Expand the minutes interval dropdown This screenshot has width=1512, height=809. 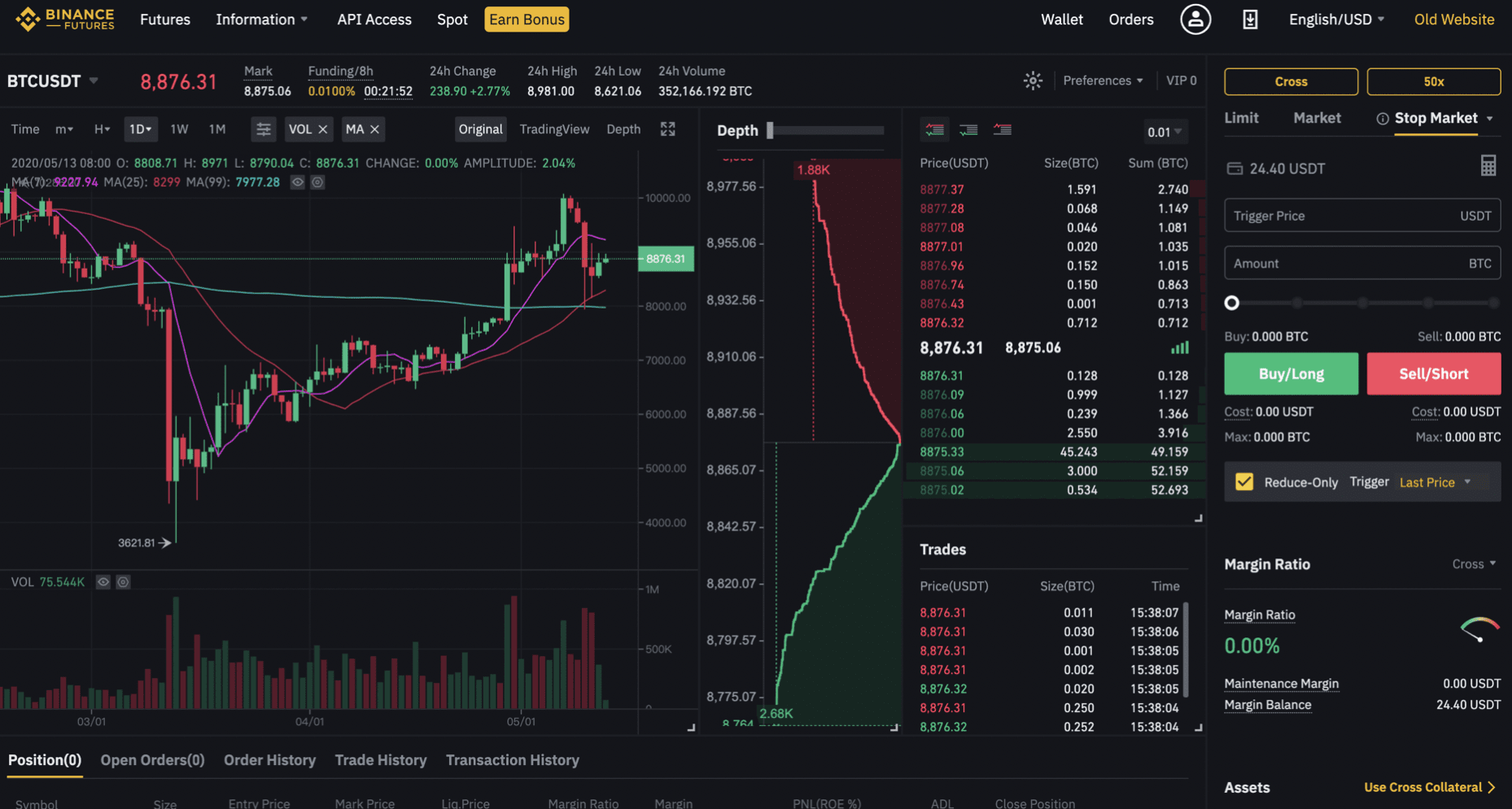click(x=64, y=129)
